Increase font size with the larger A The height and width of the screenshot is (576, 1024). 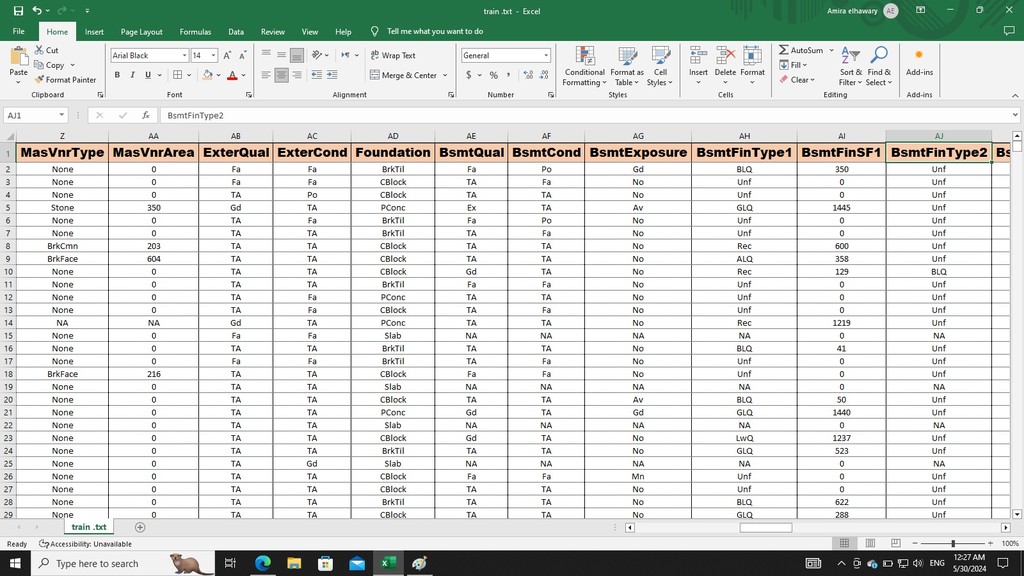pos(227,56)
